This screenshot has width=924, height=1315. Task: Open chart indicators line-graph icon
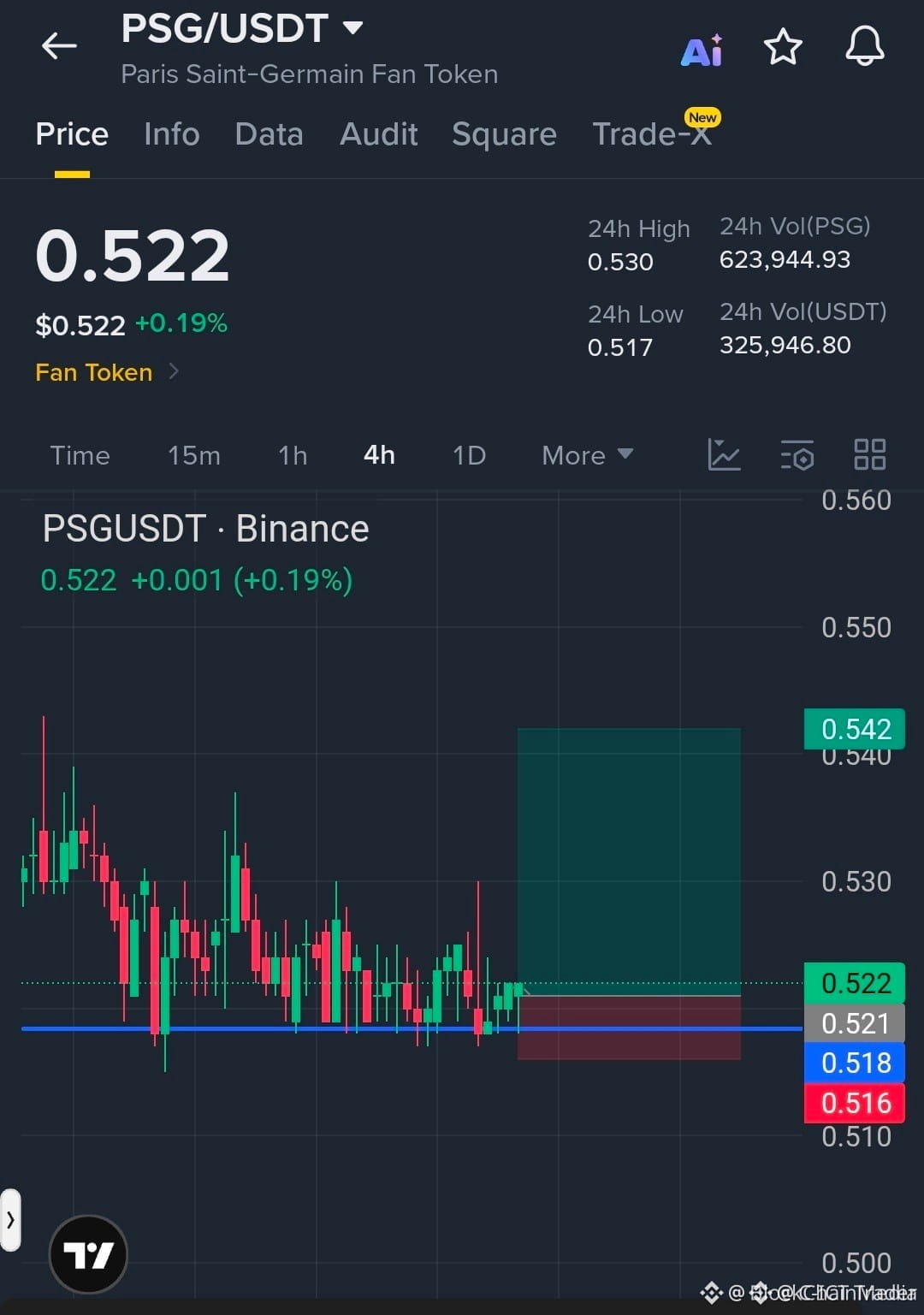click(x=724, y=454)
